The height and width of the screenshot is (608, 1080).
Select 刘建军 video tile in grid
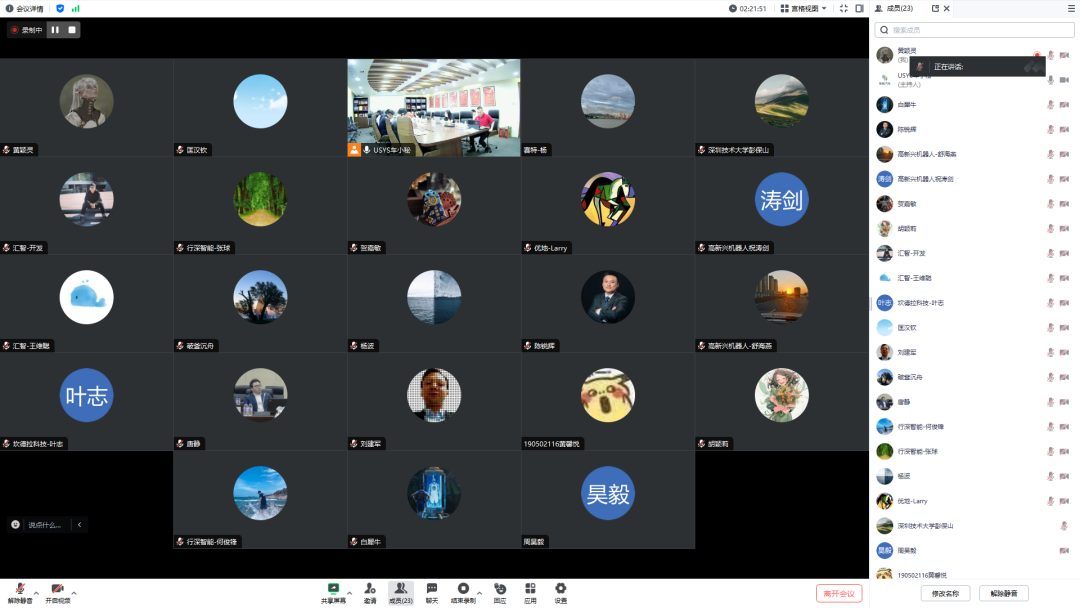point(434,402)
